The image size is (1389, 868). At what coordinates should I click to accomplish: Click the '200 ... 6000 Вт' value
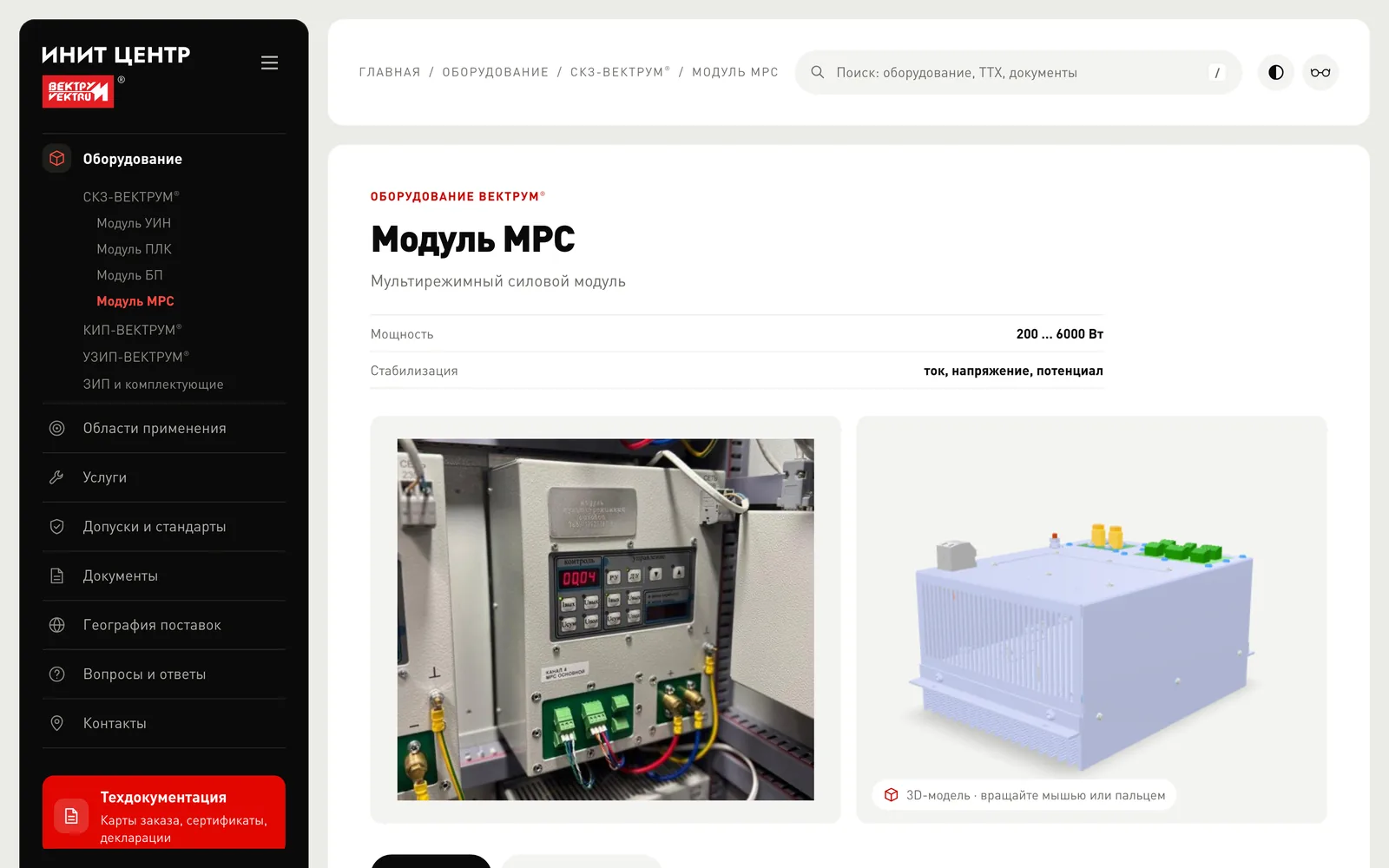click(x=1060, y=334)
